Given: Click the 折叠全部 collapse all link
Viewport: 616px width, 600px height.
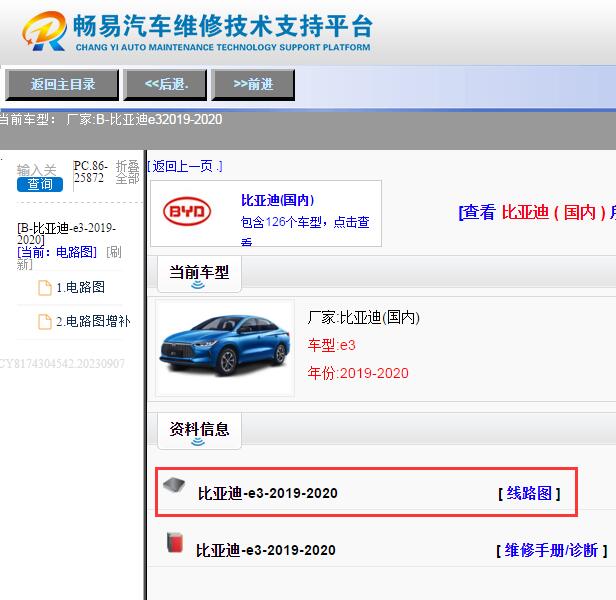Looking at the screenshot, I should point(127,172).
